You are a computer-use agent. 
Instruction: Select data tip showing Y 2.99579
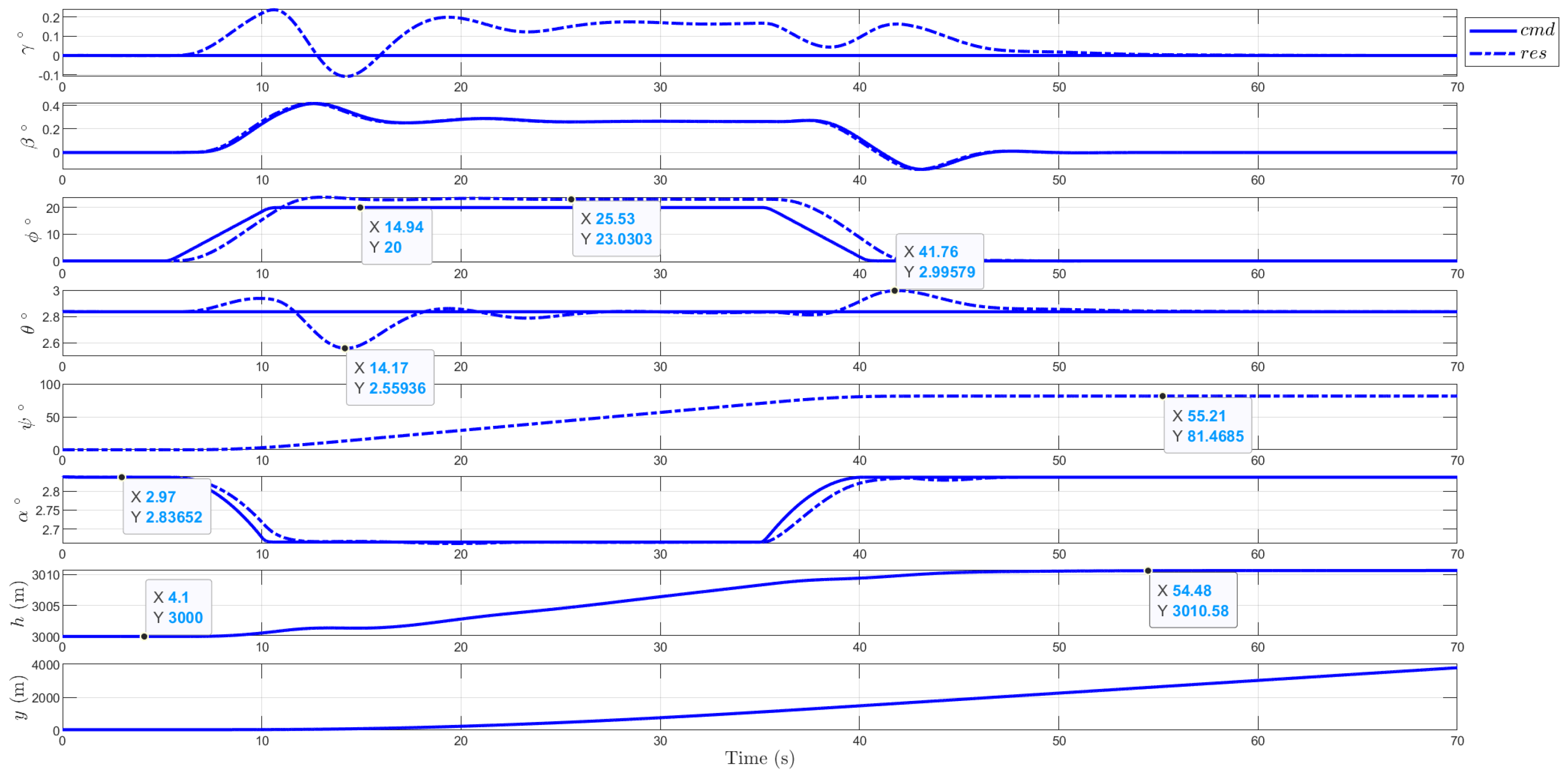tap(939, 262)
